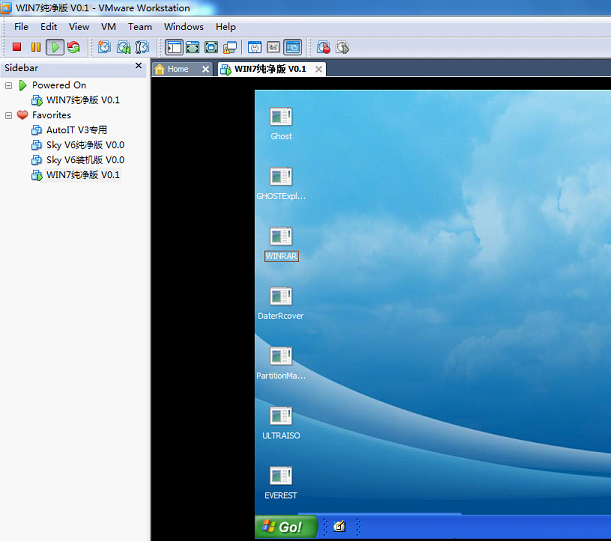Click the green Power On play button
Image resolution: width=611 pixels, height=542 pixels.
(x=55, y=47)
